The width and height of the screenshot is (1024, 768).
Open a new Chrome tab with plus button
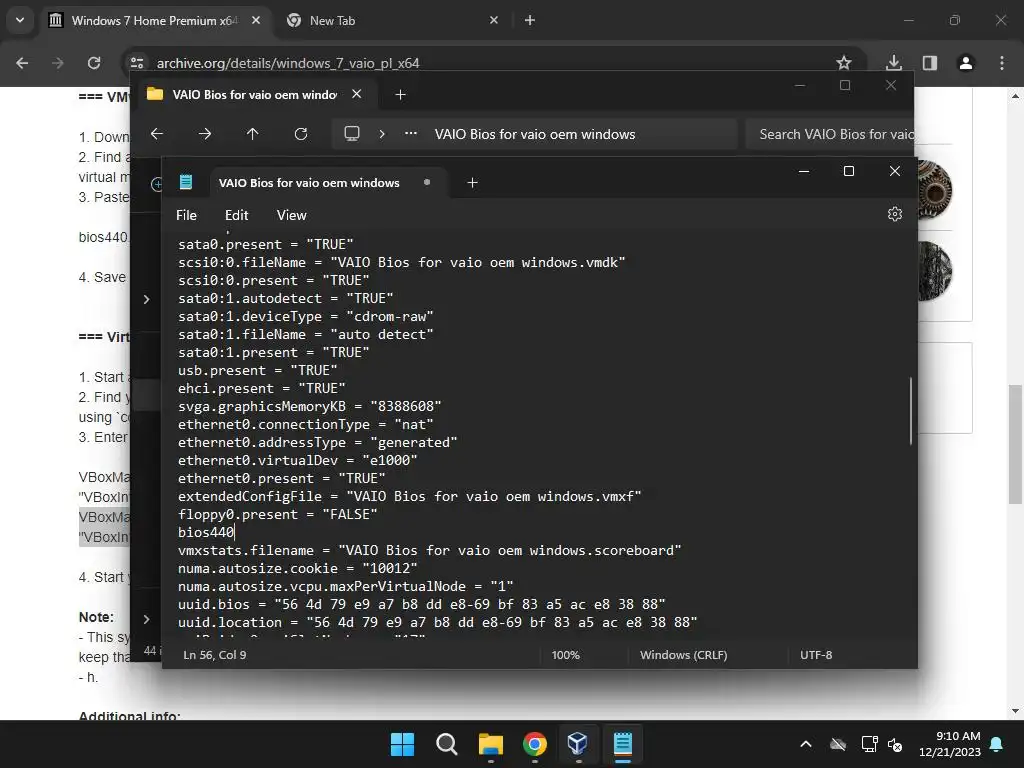[530, 20]
